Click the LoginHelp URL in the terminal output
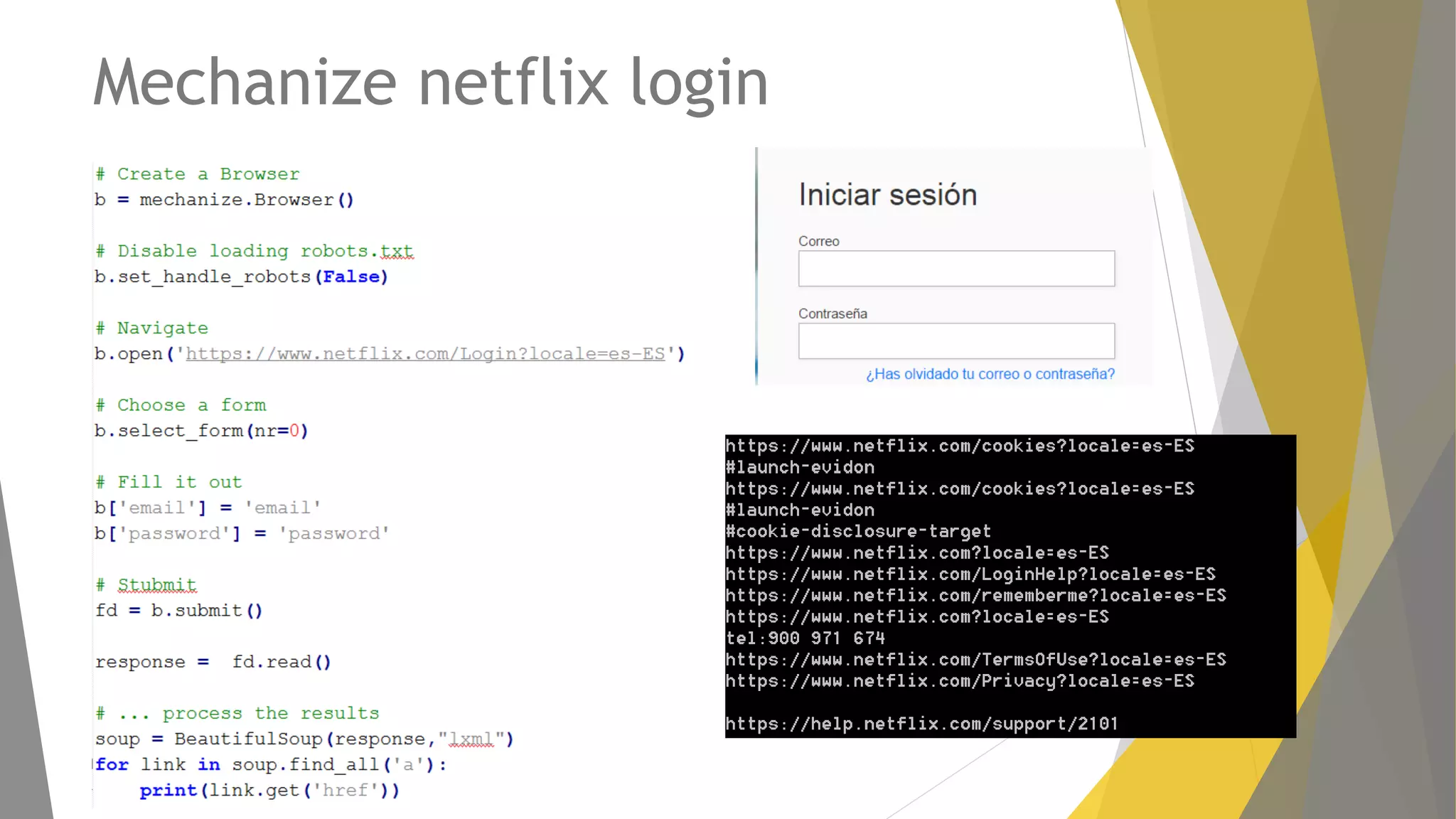This screenshot has width=1456, height=819. pos(970,574)
